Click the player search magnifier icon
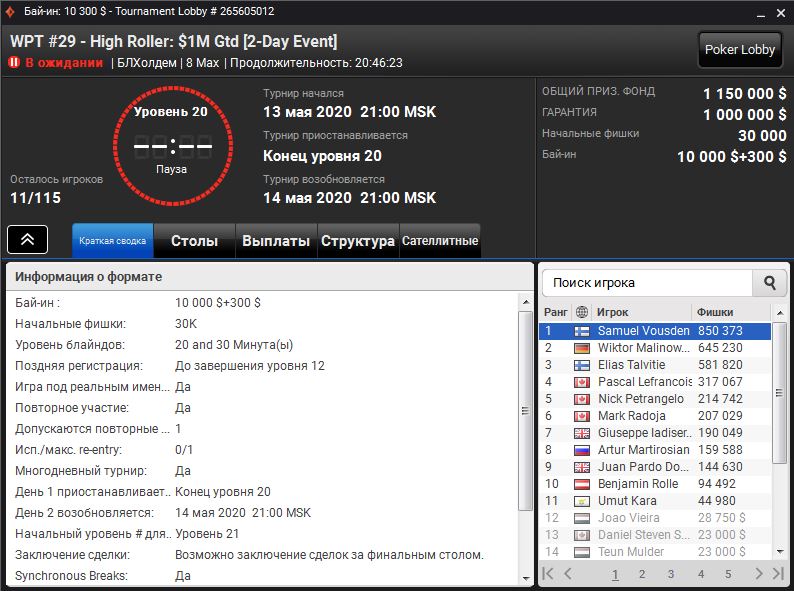The height and width of the screenshot is (591, 794). pos(769,283)
